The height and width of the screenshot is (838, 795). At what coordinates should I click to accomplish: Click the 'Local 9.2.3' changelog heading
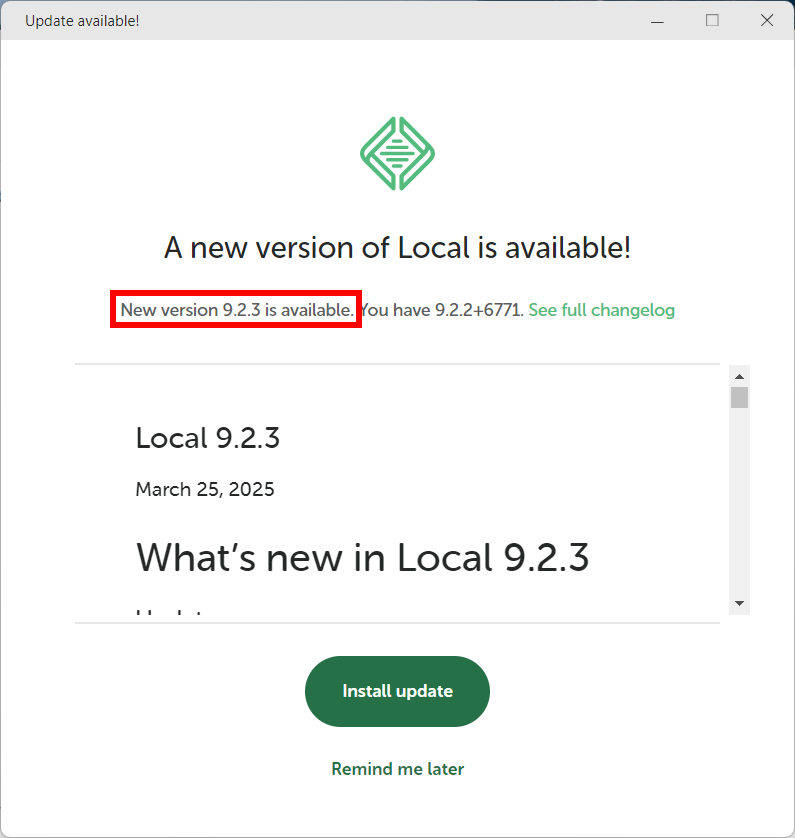[x=208, y=438]
